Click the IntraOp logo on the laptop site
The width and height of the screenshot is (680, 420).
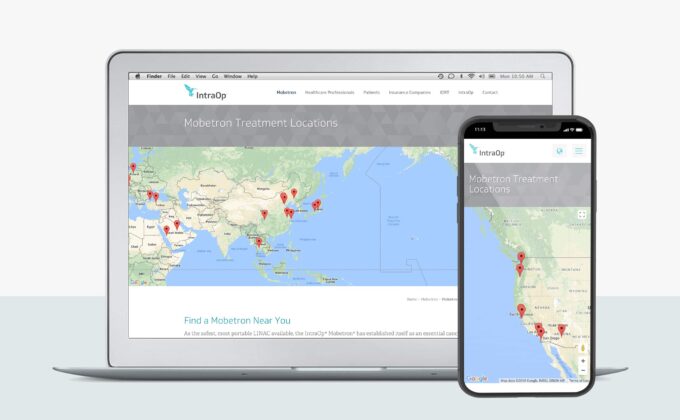click(205, 92)
